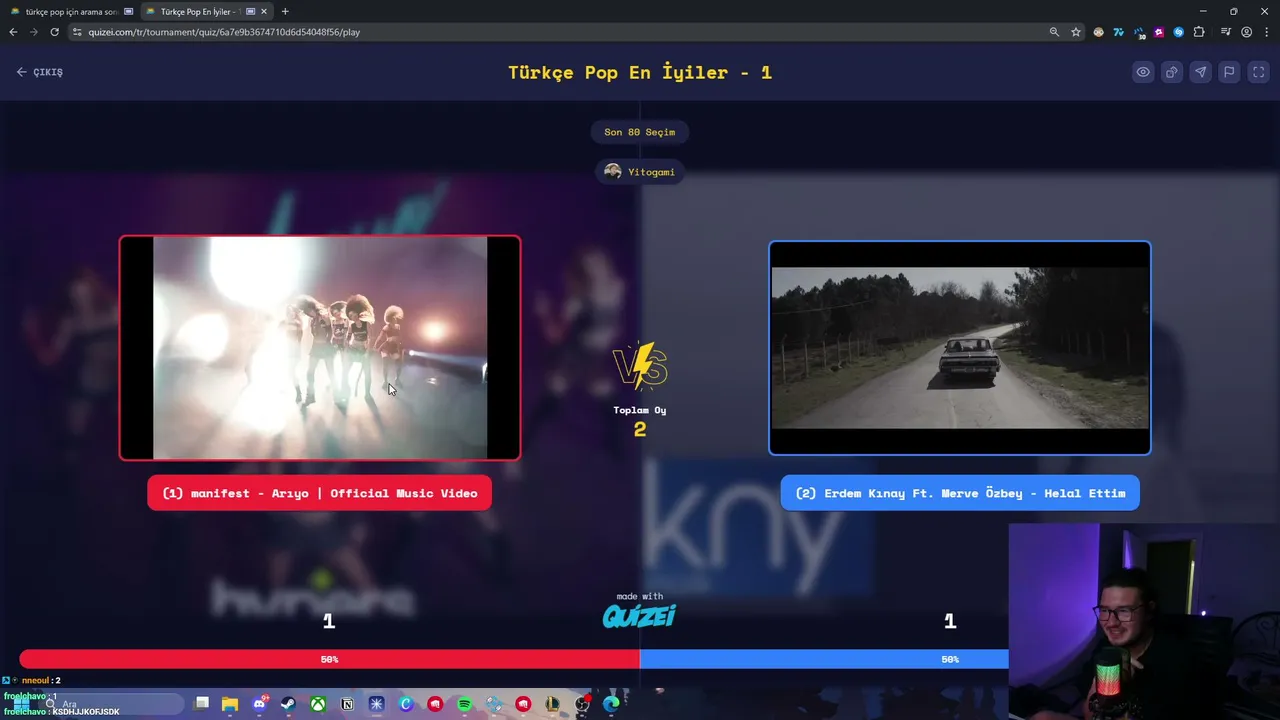Open the browser profile avatar
This screenshot has width=1280, height=720.
pos(1246,32)
